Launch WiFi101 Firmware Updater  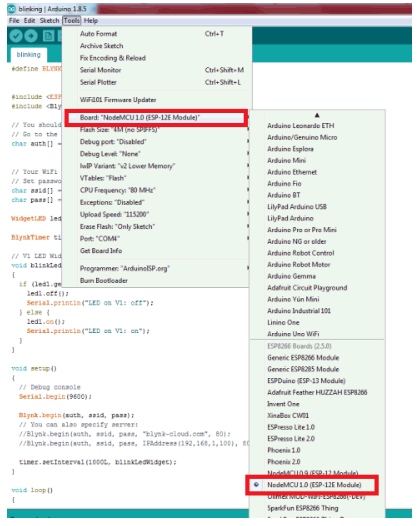tap(156, 100)
